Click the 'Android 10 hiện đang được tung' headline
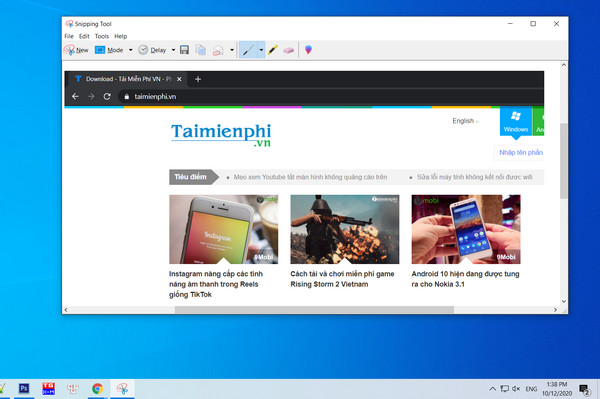Screen dimensions: 600x399 [x=465, y=279]
